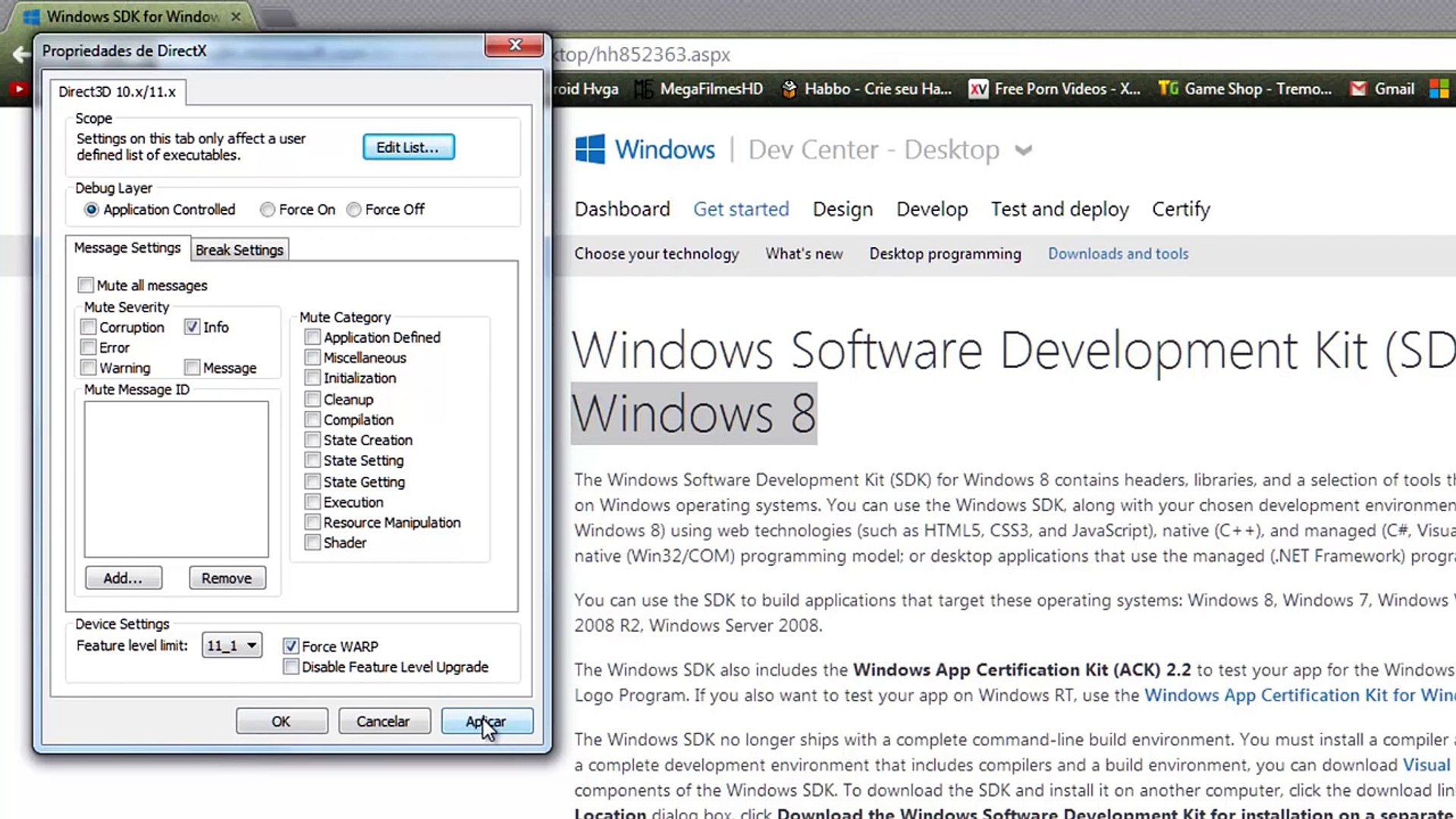Screen dimensions: 1456x819
Task: Click the Windows logo in Dev Center header
Action: point(590,149)
